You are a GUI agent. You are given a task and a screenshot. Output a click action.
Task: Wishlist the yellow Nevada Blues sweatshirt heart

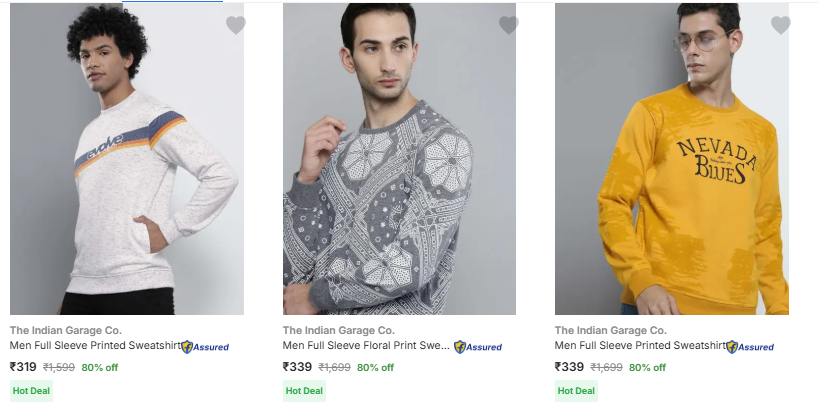pyautogui.click(x=780, y=25)
